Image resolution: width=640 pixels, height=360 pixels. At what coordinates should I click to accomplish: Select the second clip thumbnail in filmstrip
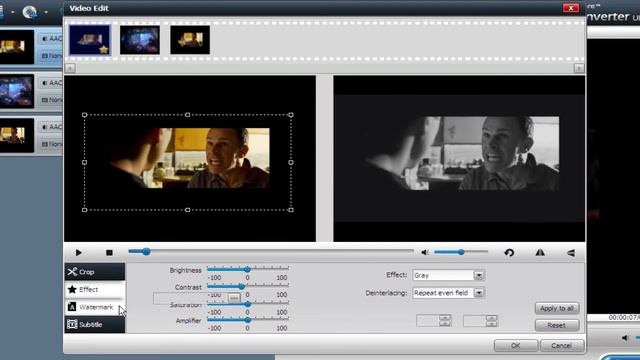[140, 40]
